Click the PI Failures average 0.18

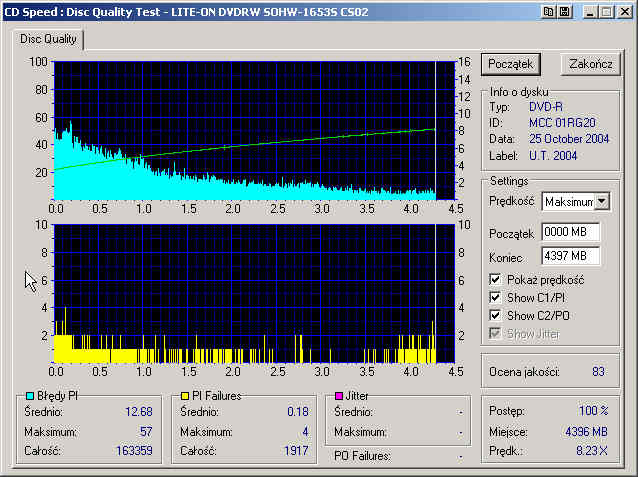point(298,411)
